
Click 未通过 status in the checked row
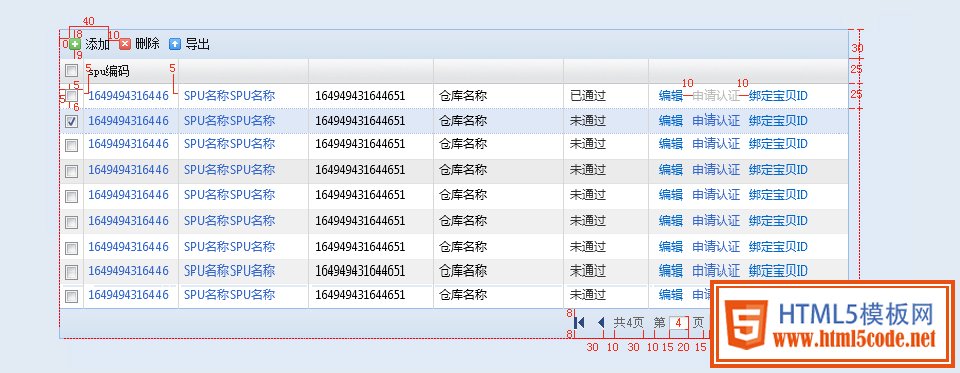click(588, 121)
